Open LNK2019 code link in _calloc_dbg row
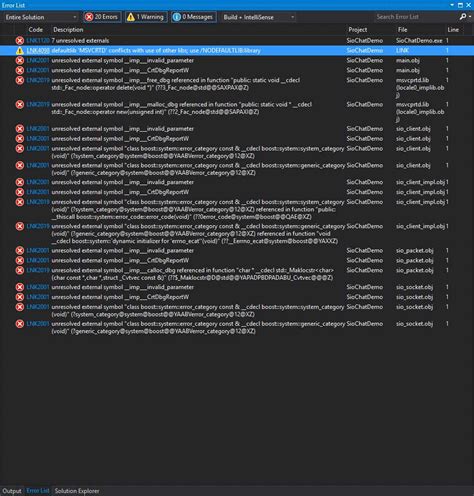The width and height of the screenshot is (474, 496). 38,270
